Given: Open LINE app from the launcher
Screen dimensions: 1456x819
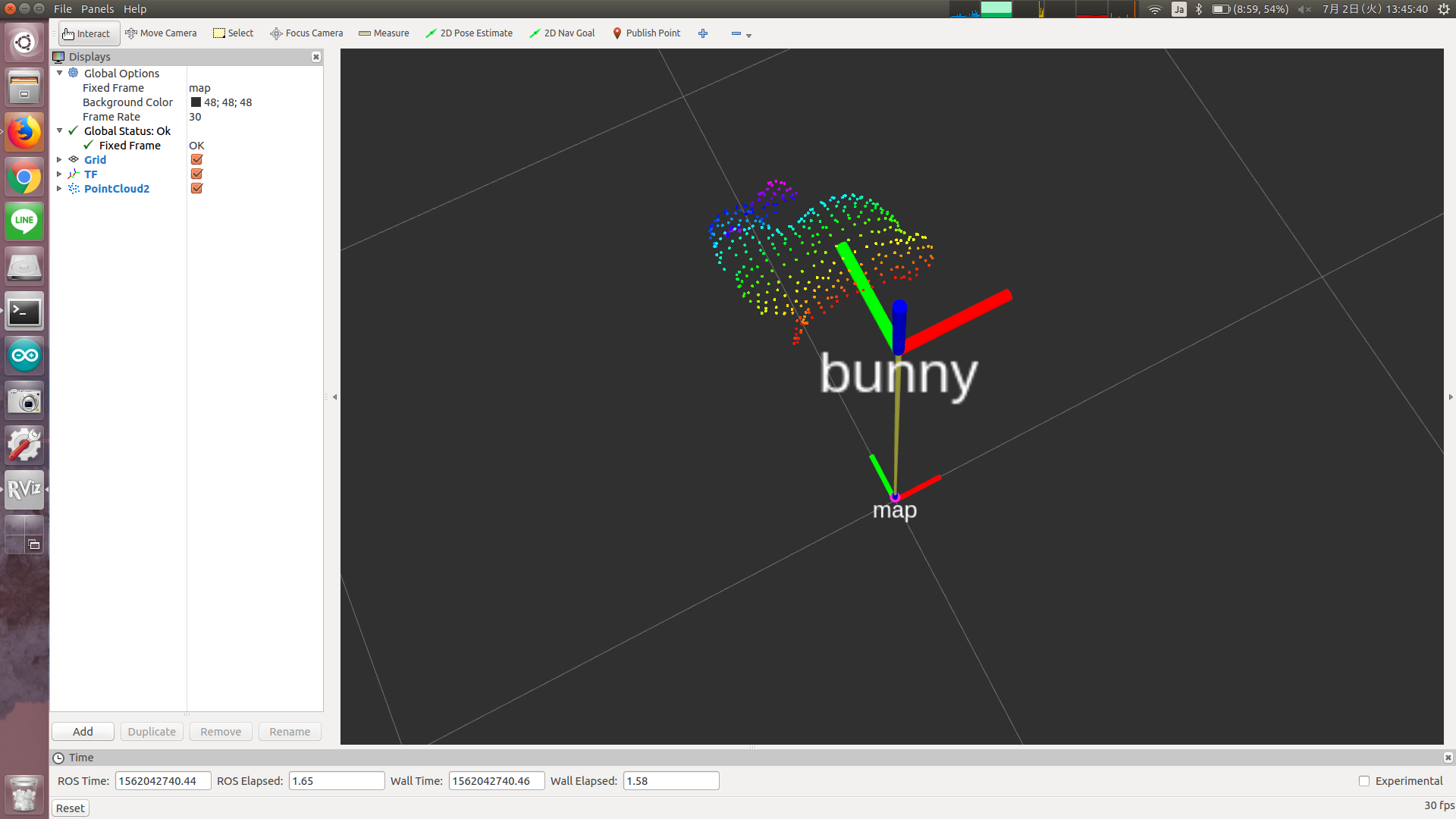Looking at the screenshot, I should [24, 221].
